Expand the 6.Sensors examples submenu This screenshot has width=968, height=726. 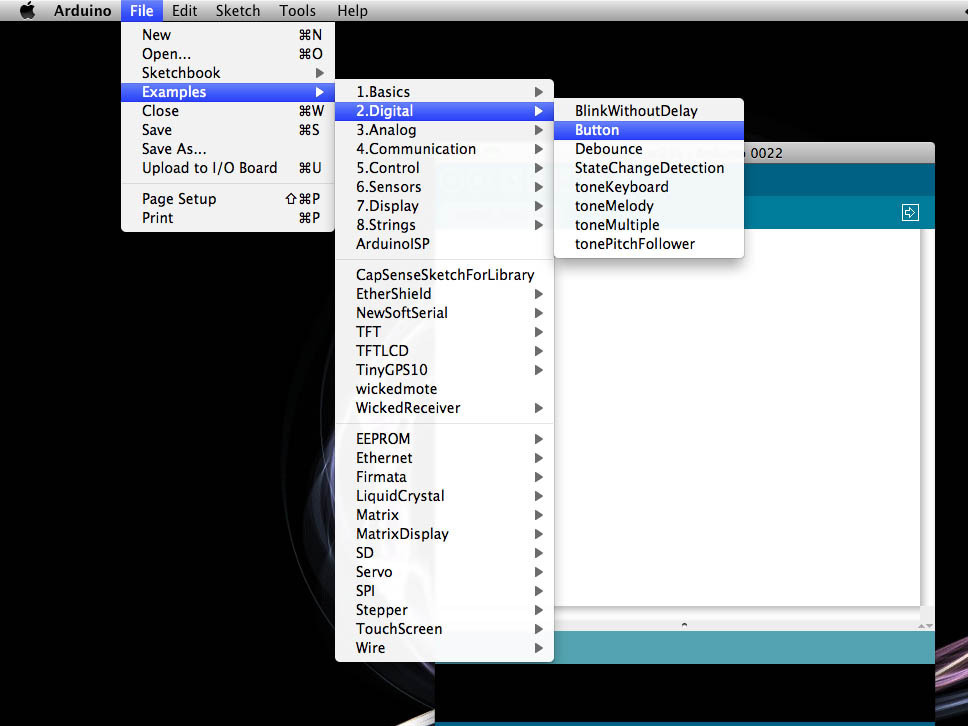click(x=444, y=187)
